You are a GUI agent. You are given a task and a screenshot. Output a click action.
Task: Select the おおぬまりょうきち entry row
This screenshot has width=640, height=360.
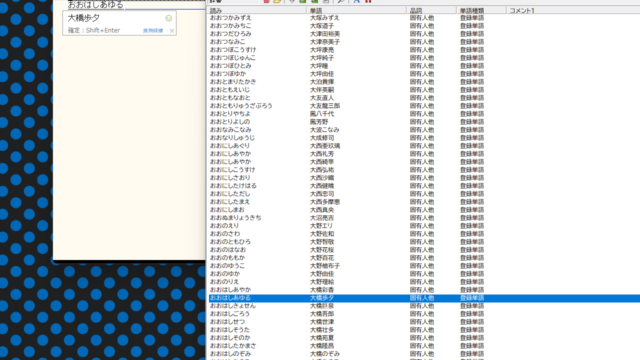pyautogui.click(x=424, y=218)
